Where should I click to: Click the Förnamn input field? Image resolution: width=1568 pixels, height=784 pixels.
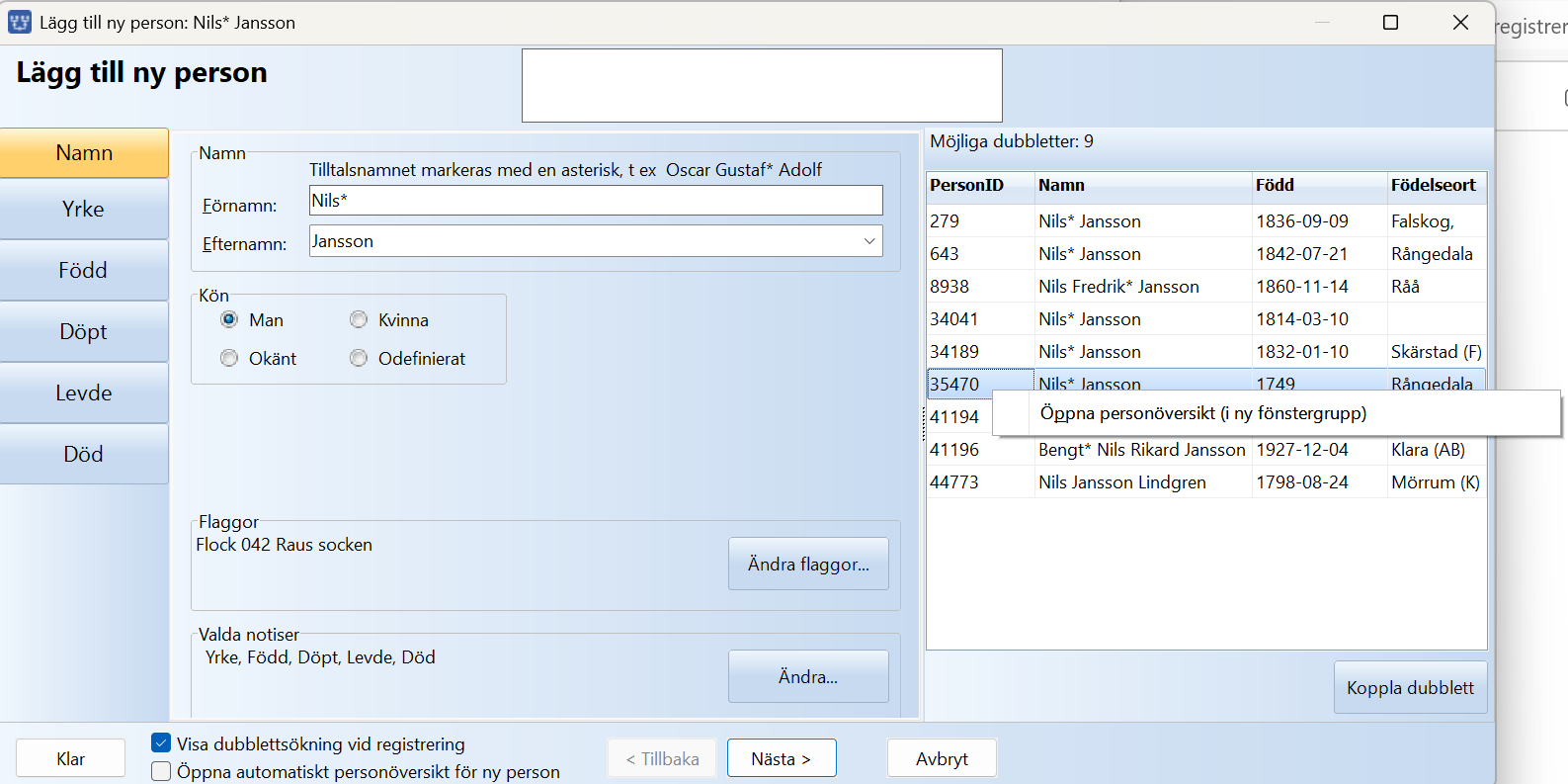click(x=596, y=201)
